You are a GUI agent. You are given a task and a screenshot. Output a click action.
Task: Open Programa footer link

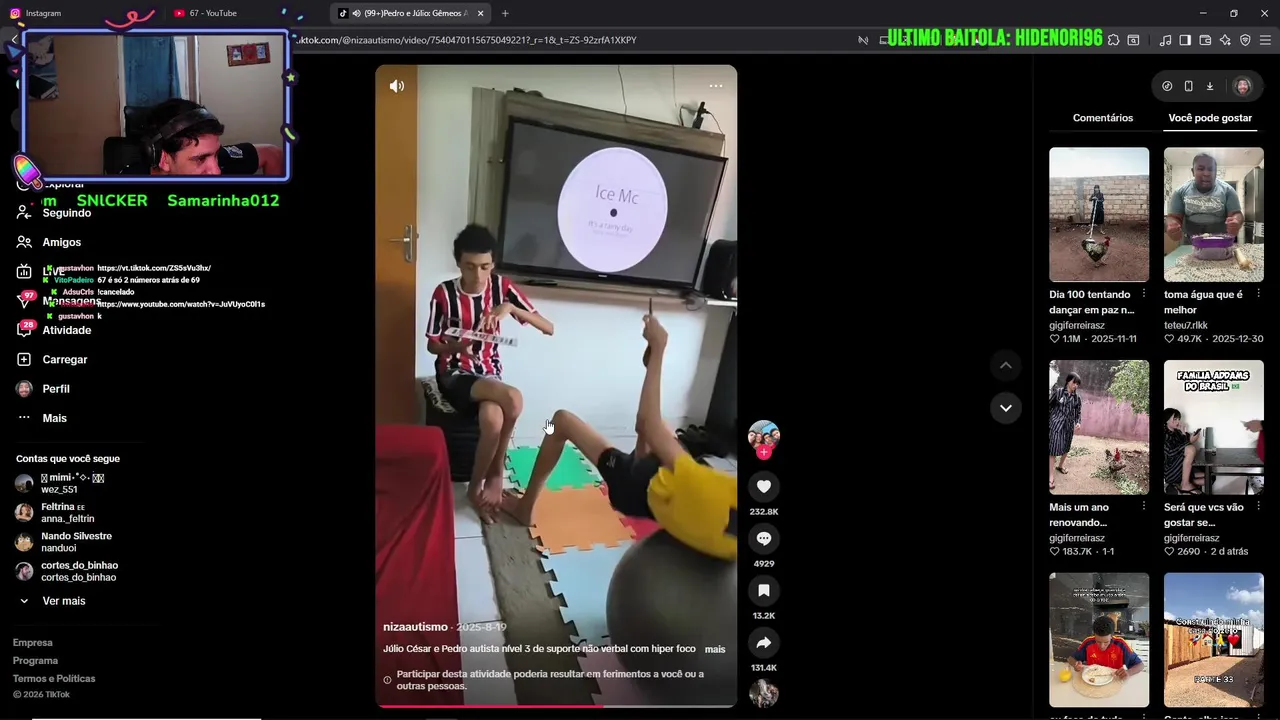[x=35, y=661]
